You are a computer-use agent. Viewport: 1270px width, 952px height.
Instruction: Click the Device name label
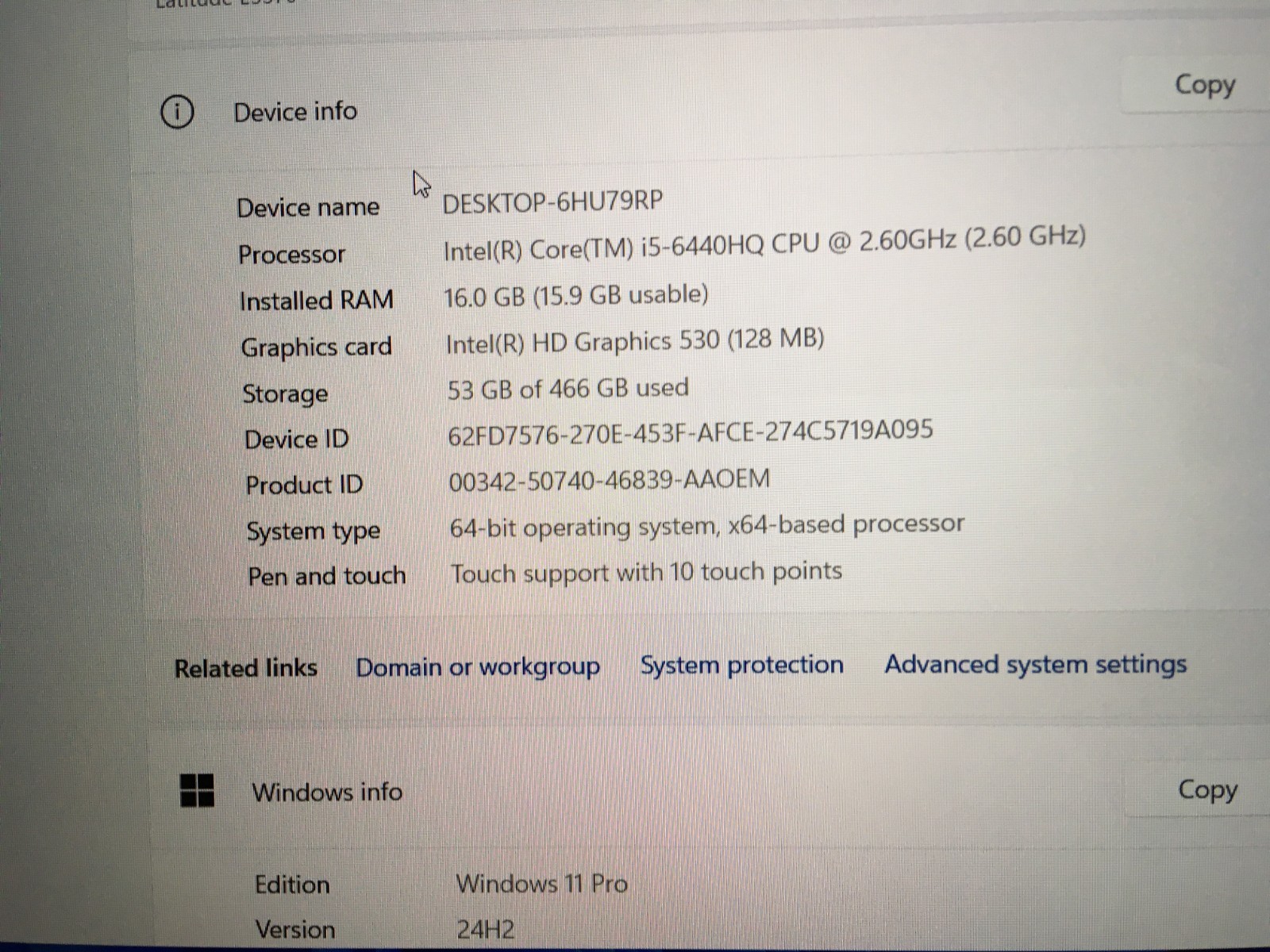click(x=308, y=208)
